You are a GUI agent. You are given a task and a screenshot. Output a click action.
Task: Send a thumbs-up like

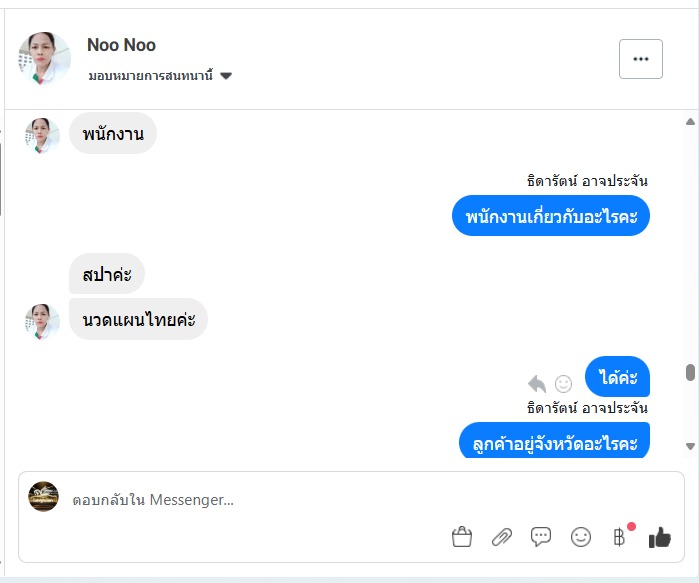659,537
